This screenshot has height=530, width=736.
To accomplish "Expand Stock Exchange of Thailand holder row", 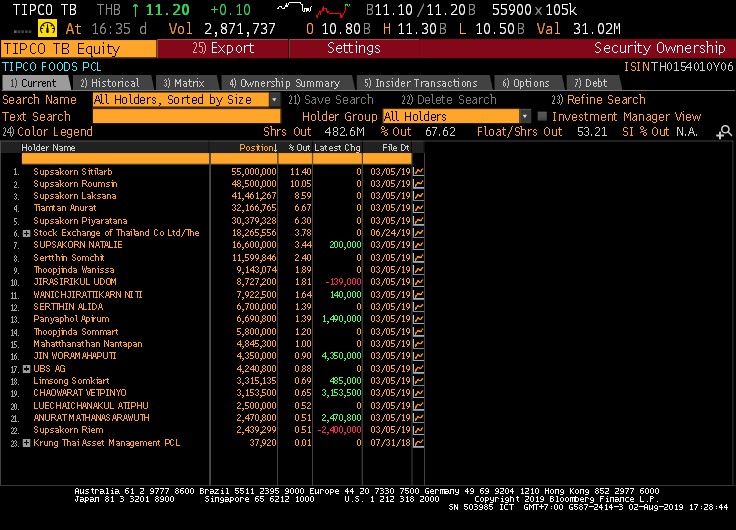I will 26,233.
